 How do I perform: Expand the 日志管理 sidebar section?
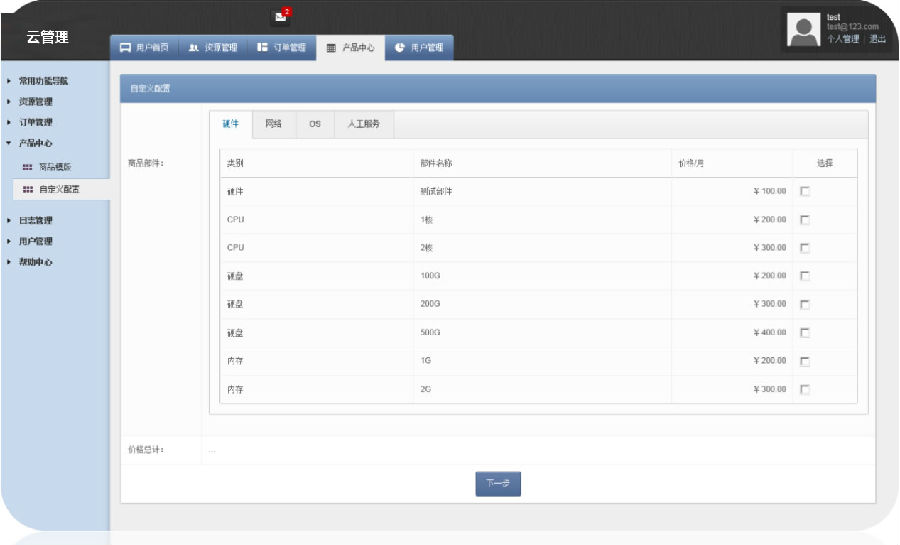(35, 220)
